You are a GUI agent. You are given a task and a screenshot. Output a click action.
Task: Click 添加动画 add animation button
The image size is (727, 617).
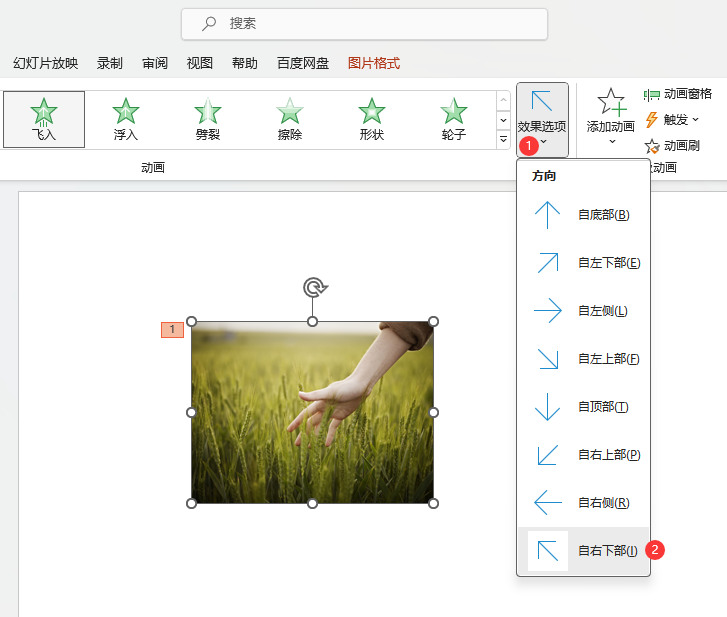(611, 116)
